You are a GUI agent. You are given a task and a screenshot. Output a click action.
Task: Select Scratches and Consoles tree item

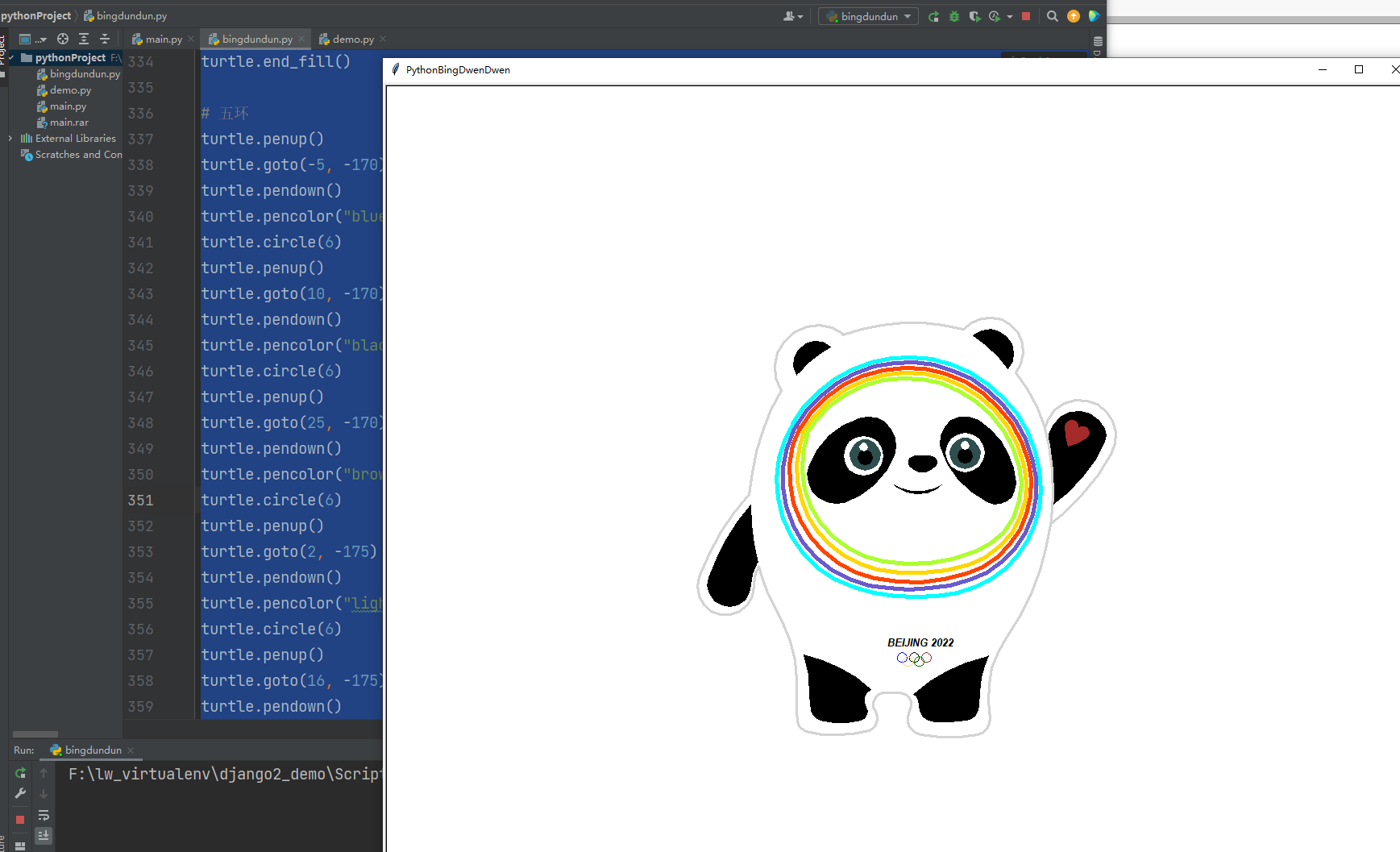[x=72, y=155]
